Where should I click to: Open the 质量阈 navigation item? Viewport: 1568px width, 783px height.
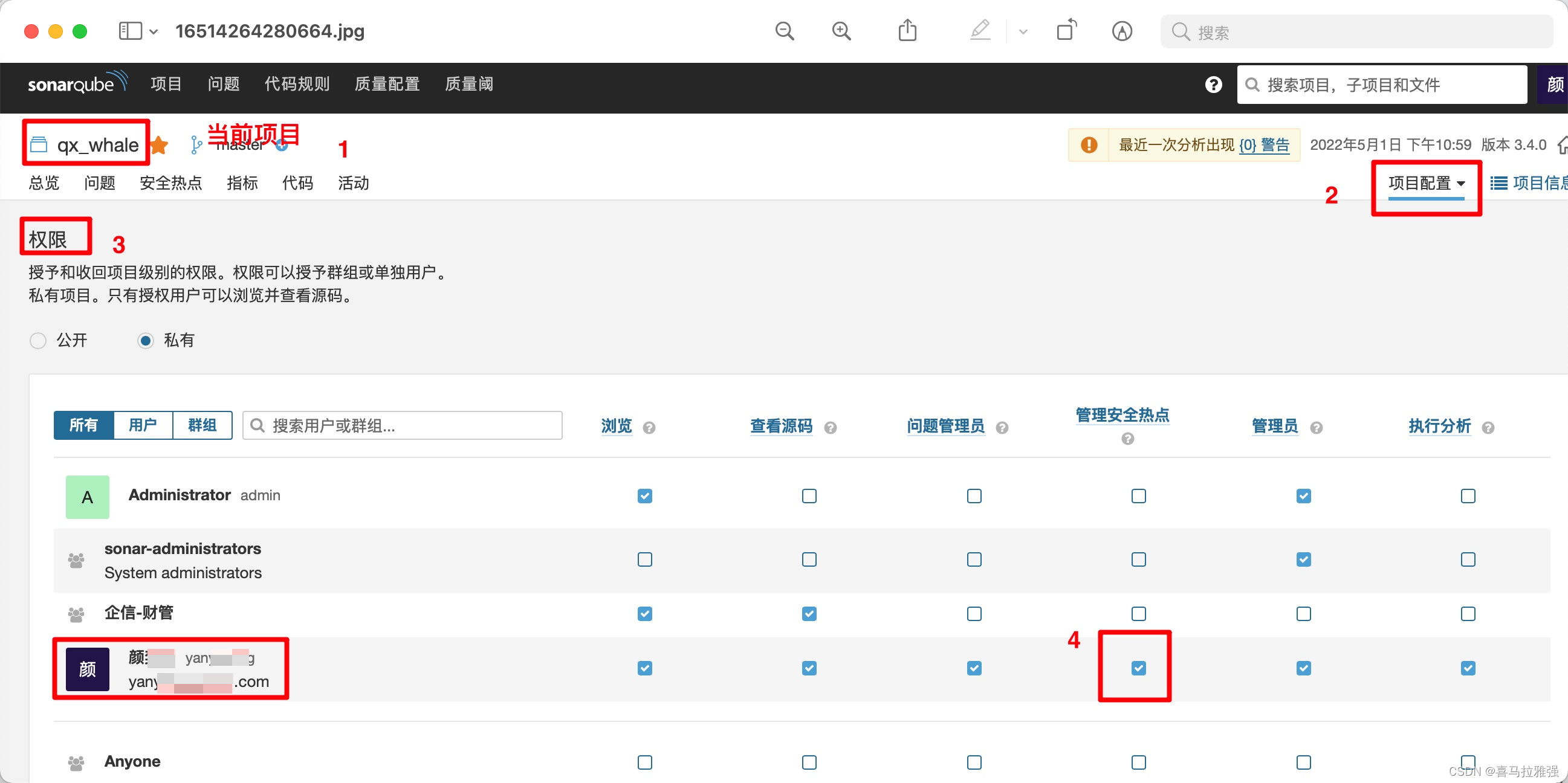point(468,84)
